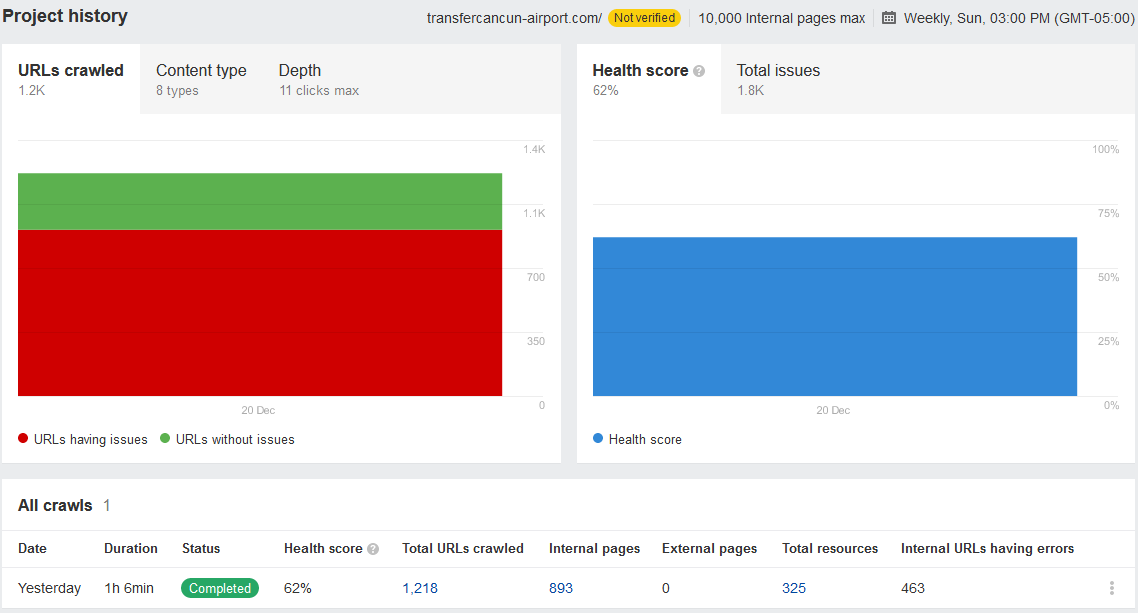Click the help icon next to Health score tab
1138x613 pixels.
(x=699, y=71)
